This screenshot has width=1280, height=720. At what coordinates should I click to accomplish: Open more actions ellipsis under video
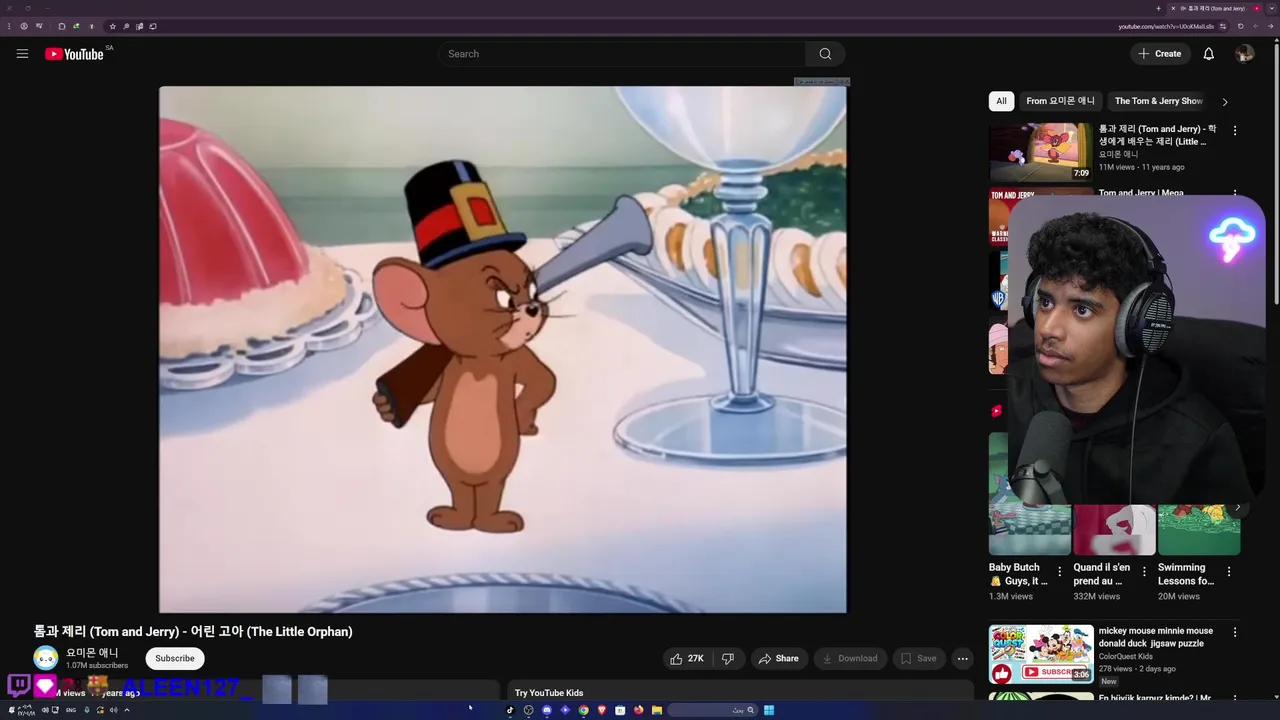tap(962, 658)
